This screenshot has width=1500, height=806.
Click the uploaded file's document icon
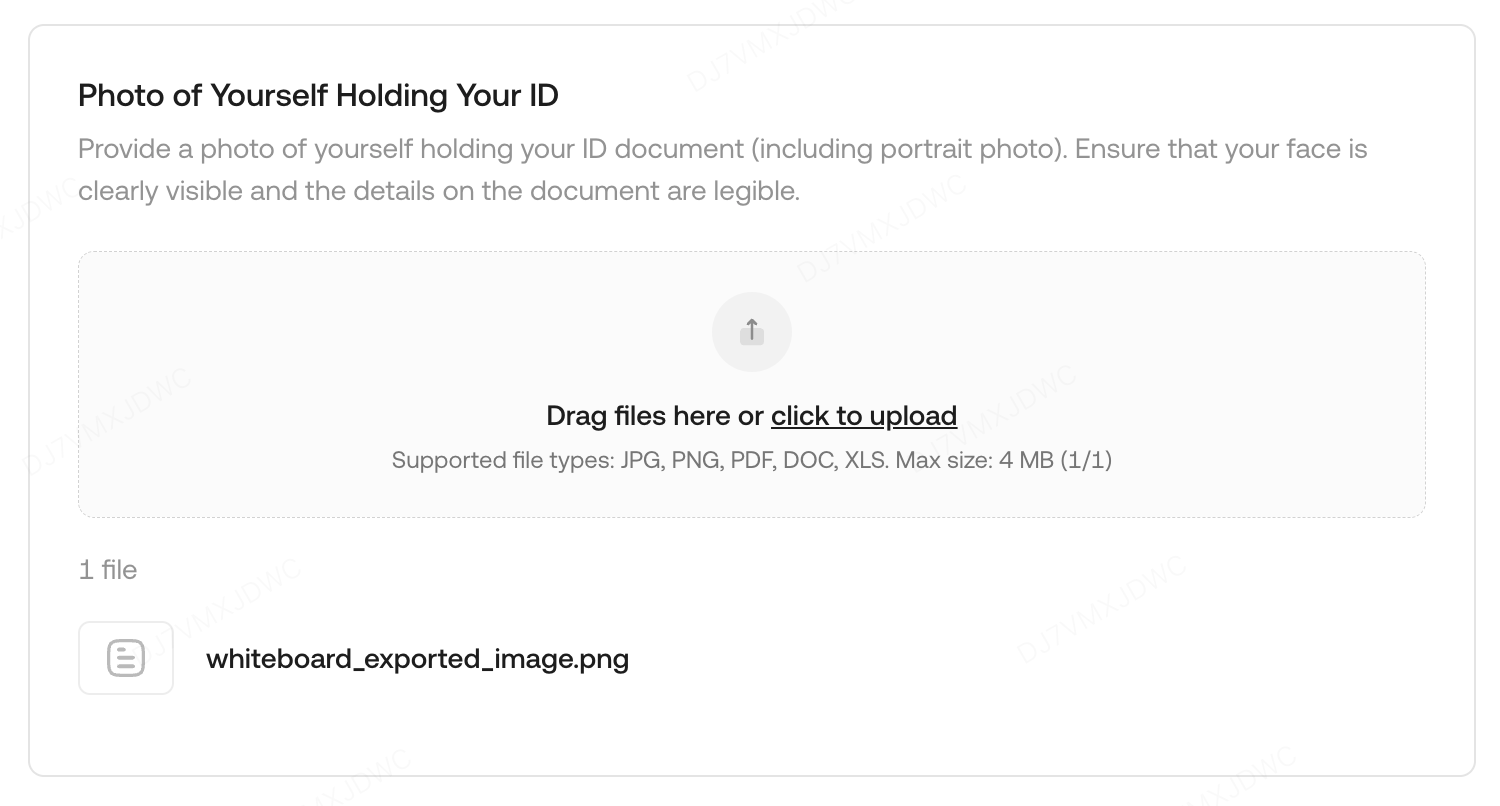tap(126, 658)
